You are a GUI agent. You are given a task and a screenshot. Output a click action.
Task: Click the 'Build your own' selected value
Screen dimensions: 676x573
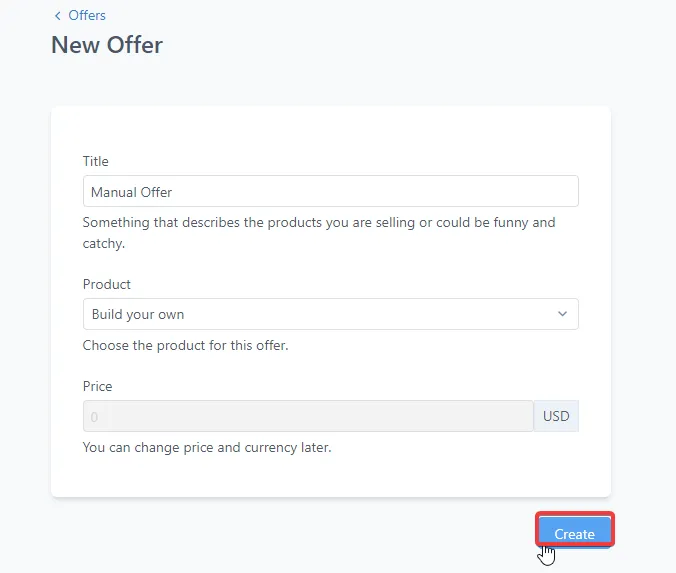(138, 314)
